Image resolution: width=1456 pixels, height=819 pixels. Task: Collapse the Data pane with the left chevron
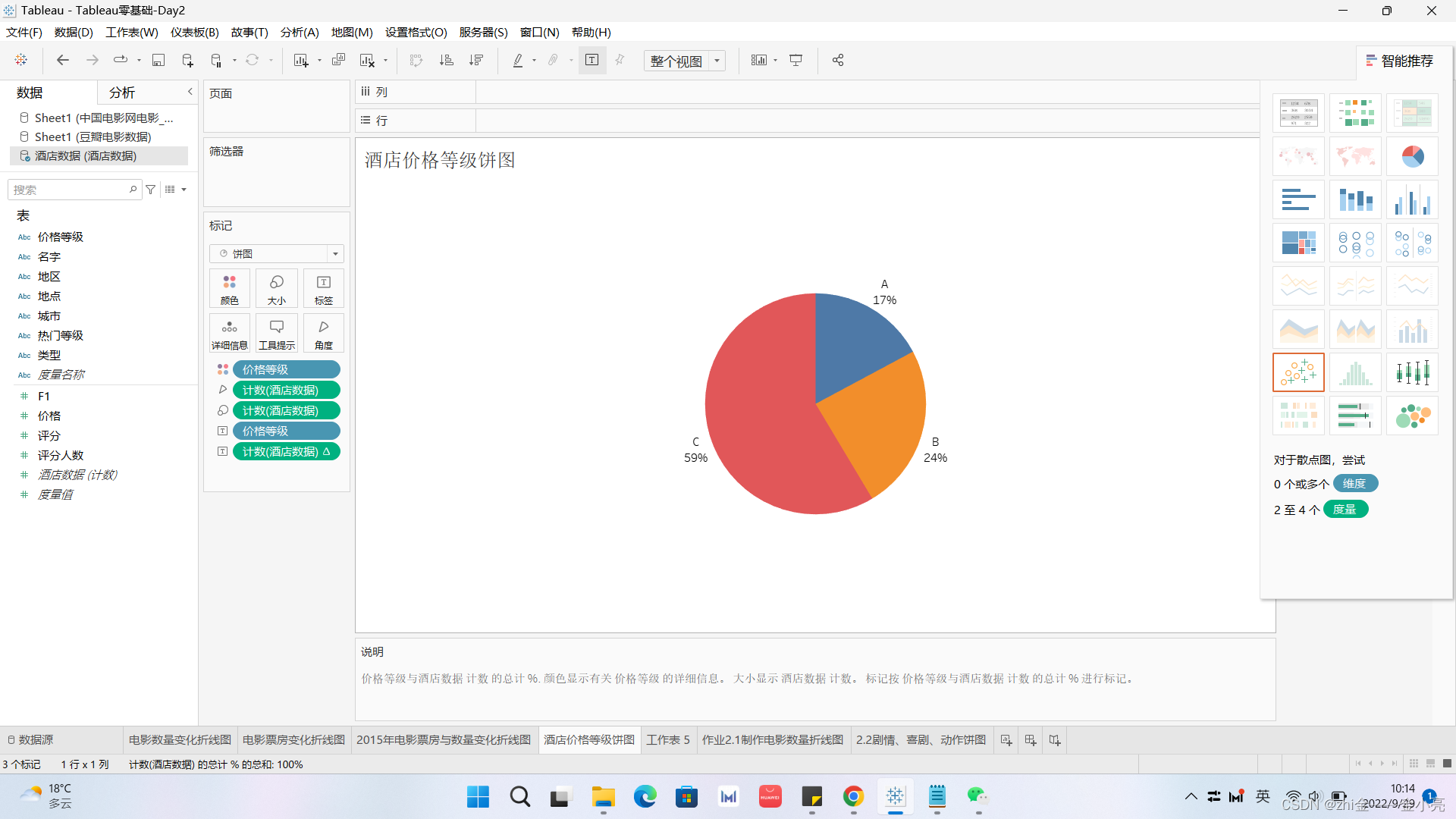(x=190, y=91)
